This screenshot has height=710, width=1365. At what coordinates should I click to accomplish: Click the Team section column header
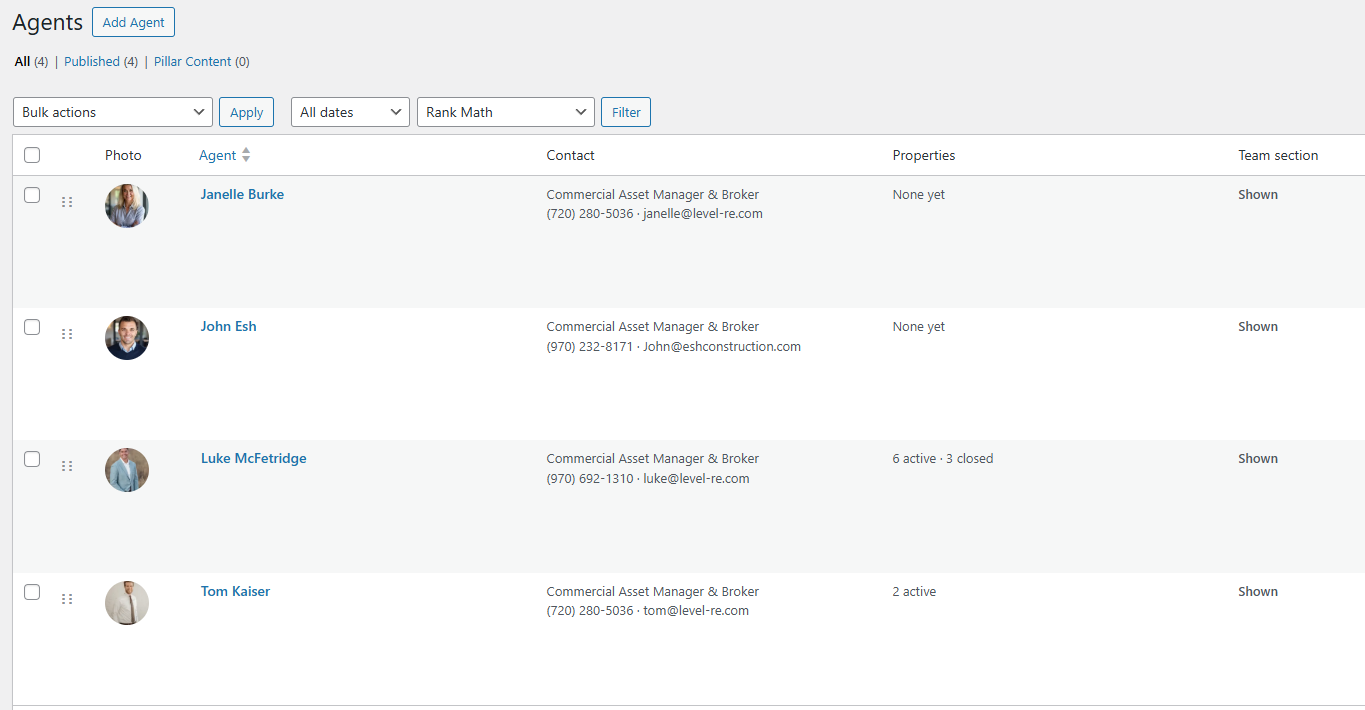(x=1278, y=155)
